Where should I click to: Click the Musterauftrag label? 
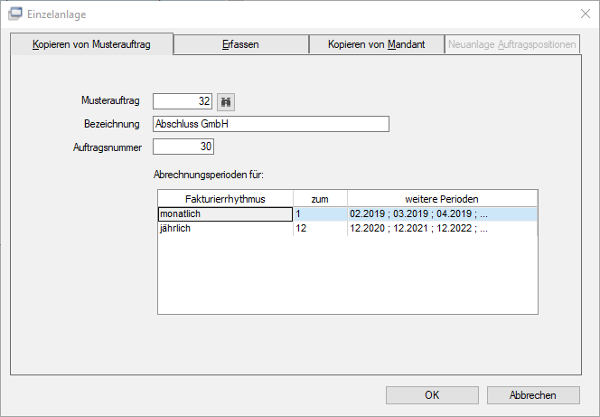110,101
